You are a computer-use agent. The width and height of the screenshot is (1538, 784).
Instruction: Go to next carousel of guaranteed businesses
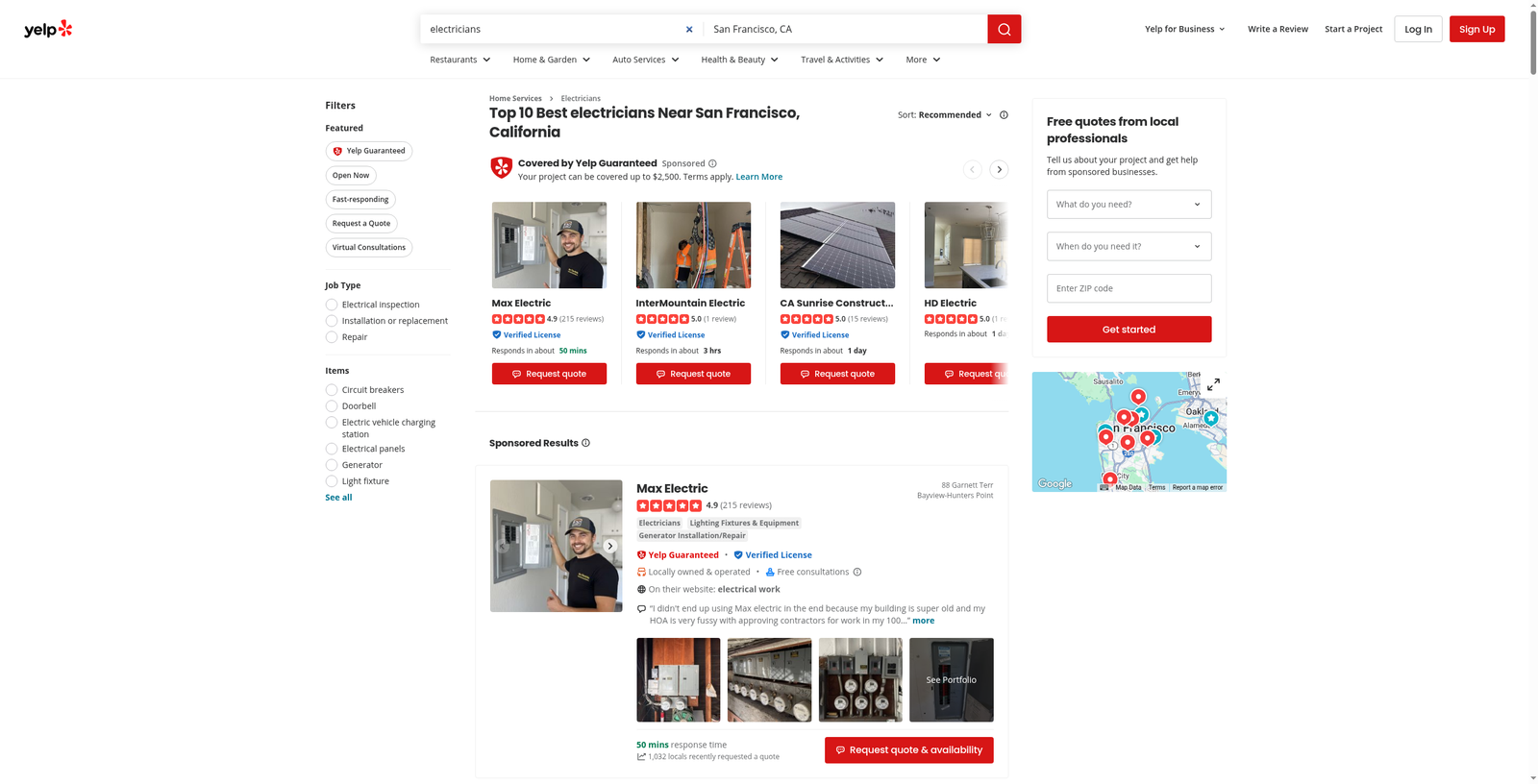[999, 169]
